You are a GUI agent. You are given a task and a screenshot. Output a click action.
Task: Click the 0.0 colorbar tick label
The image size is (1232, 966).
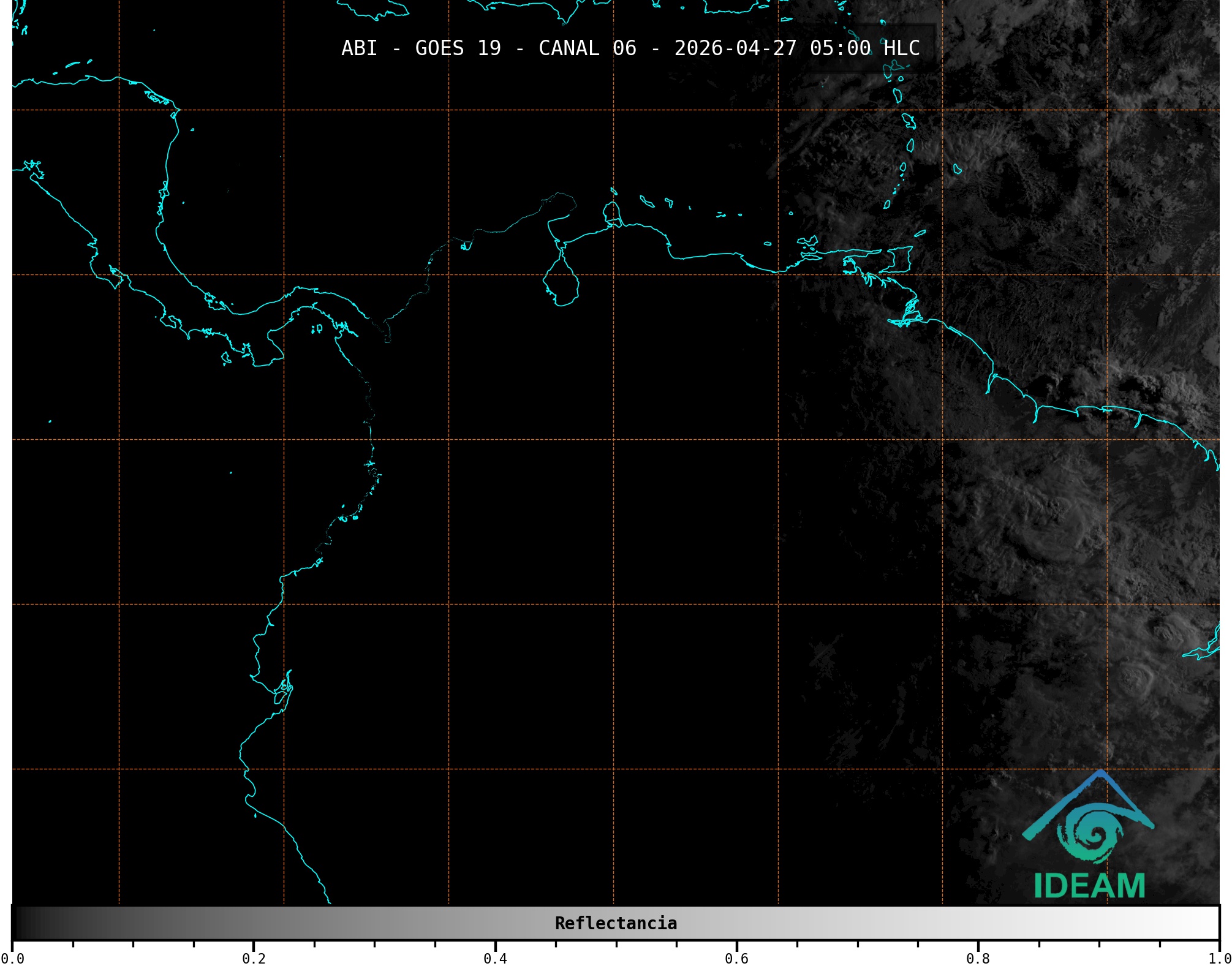[x=12, y=958]
